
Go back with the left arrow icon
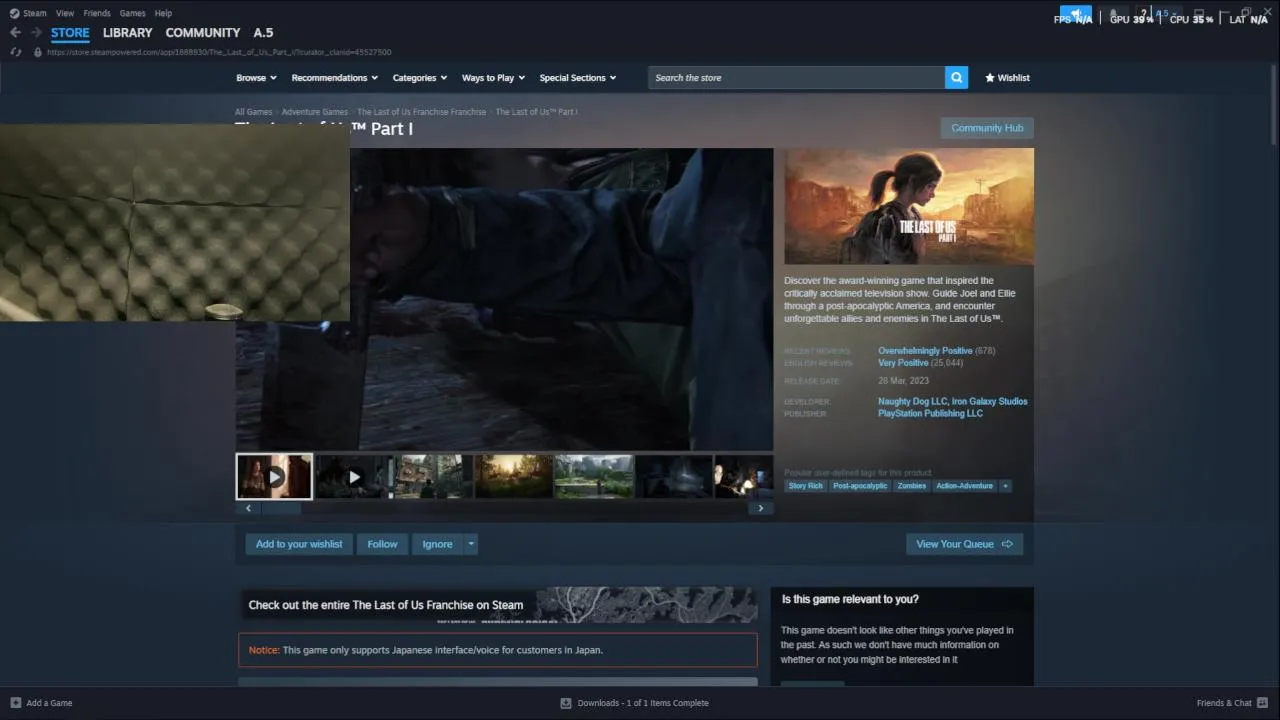(15, 33)
